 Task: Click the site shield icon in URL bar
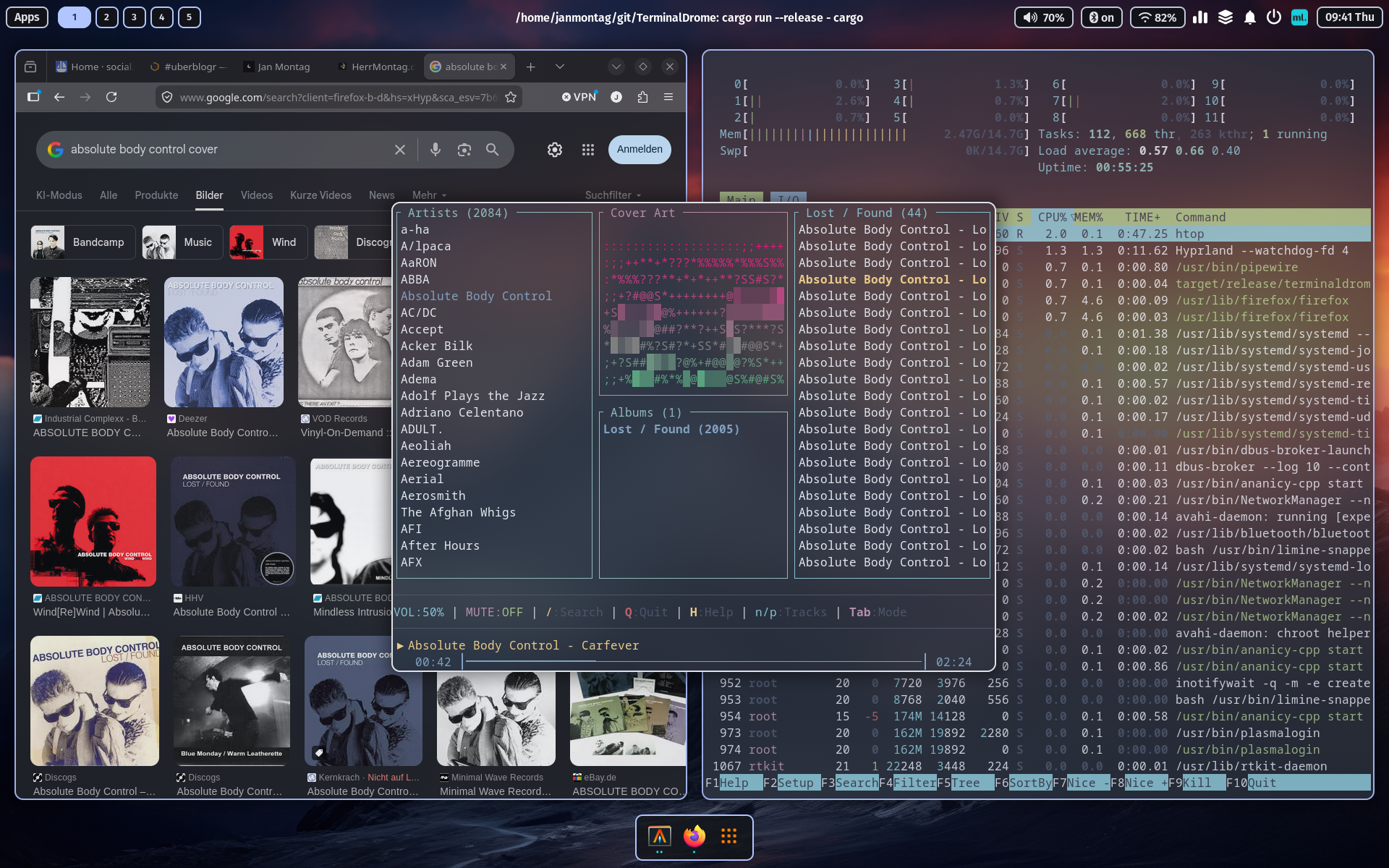167,97
